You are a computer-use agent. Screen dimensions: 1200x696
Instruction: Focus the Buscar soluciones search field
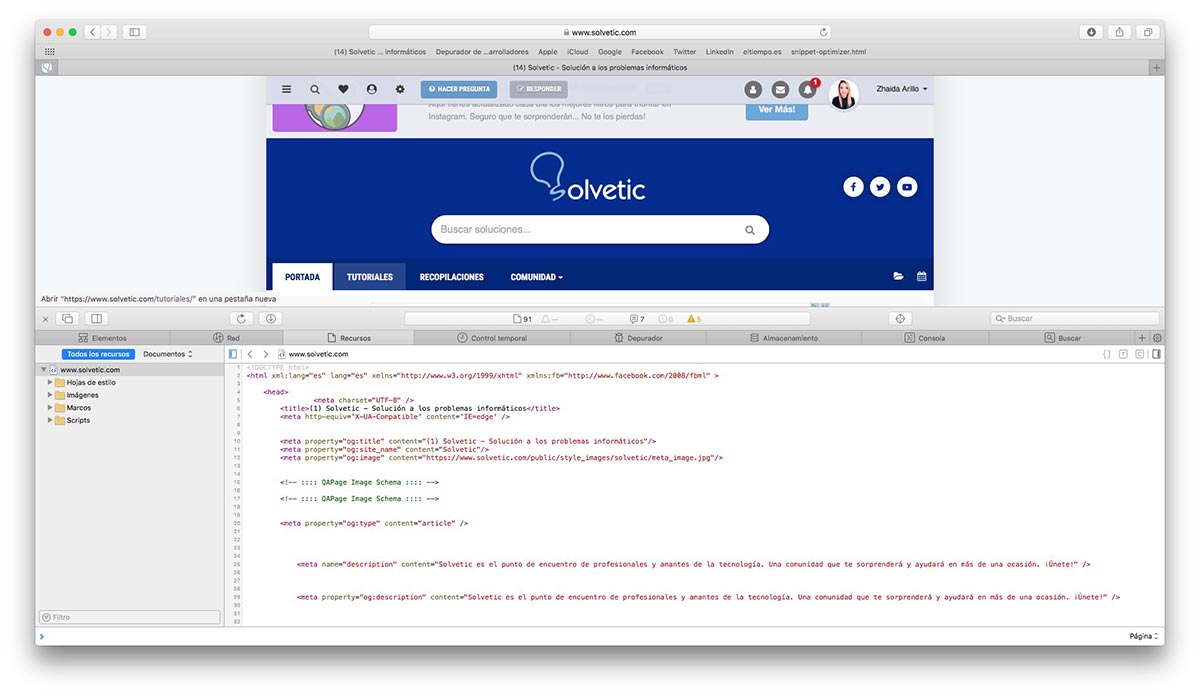click(600, 229)
